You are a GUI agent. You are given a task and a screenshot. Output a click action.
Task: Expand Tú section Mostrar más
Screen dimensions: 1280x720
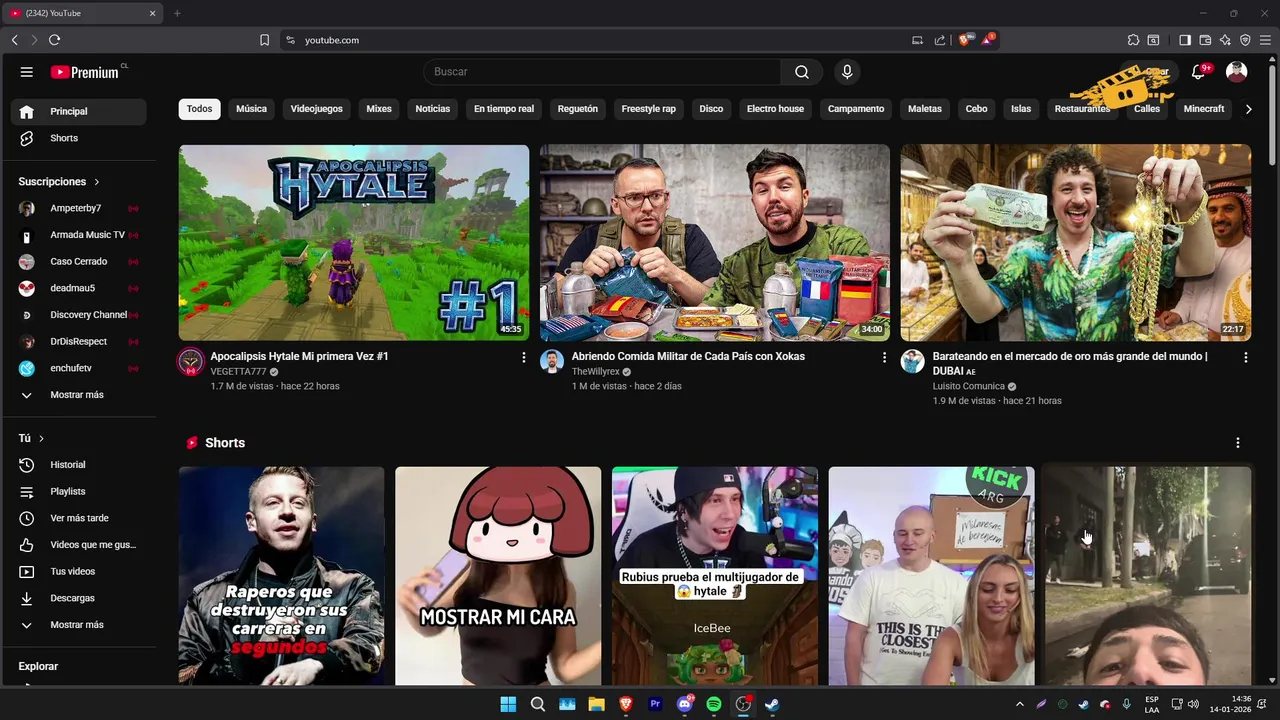pyautogui.click(x=78, y=625)
